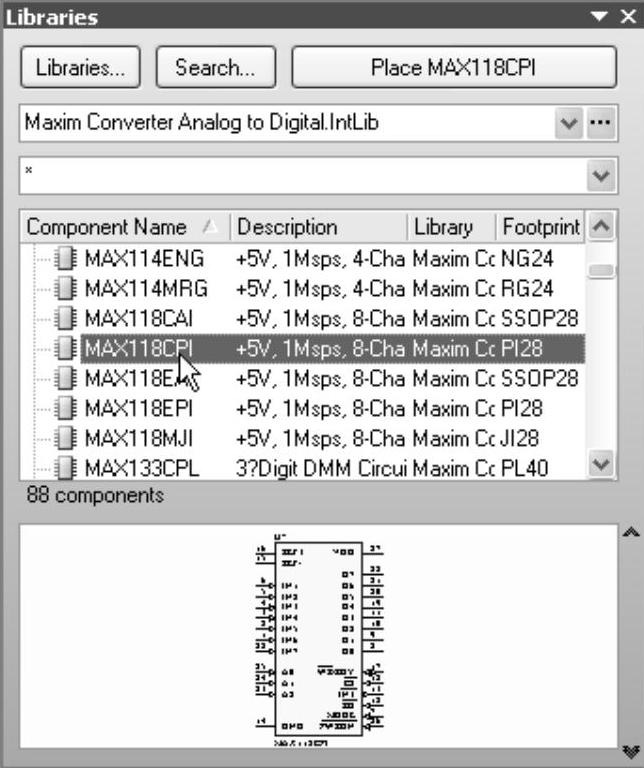644x768 pixels.
Task: Click NG24 footprint in MAX114ENG row
Action: (527, 259)
